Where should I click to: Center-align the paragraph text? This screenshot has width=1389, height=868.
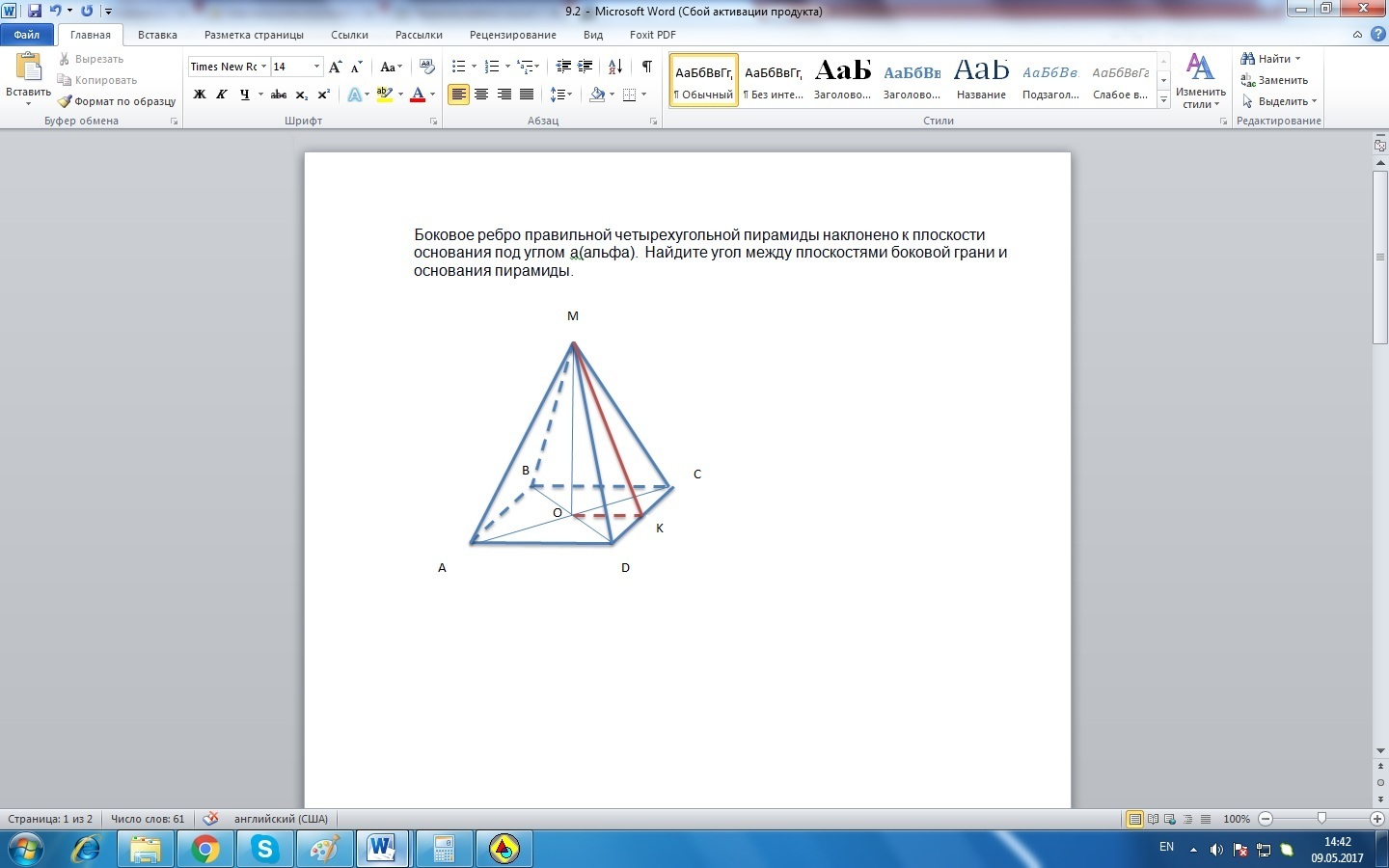[481, 95]
